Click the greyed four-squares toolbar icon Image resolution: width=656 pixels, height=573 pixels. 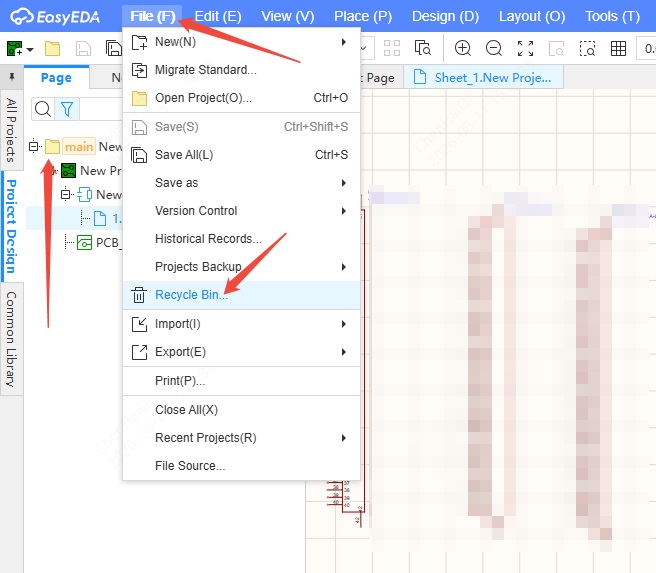(x=392, y=49)
